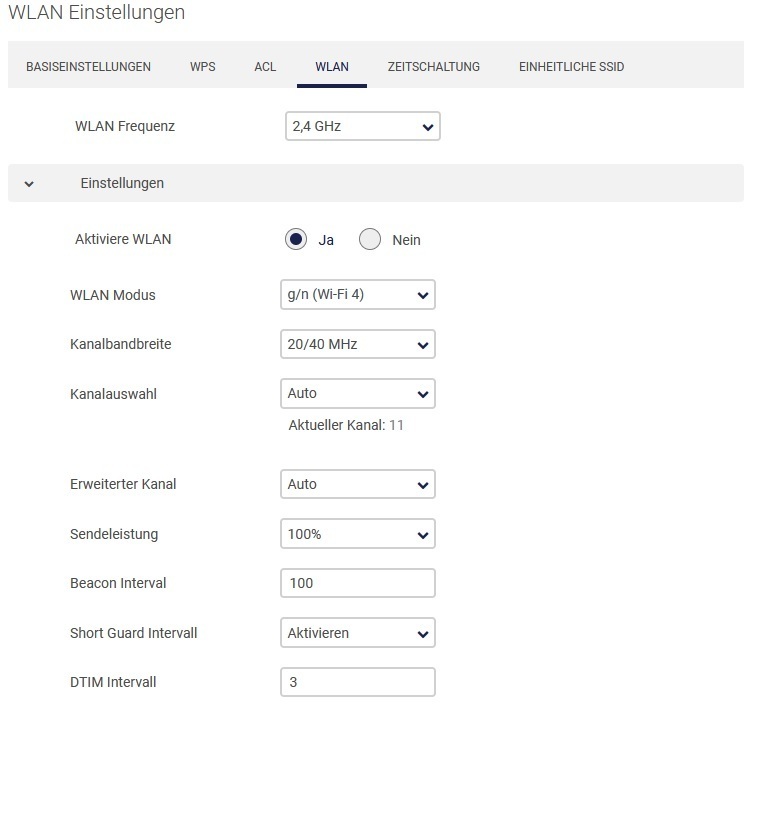Select the WLAN tab

click(332, 67)
